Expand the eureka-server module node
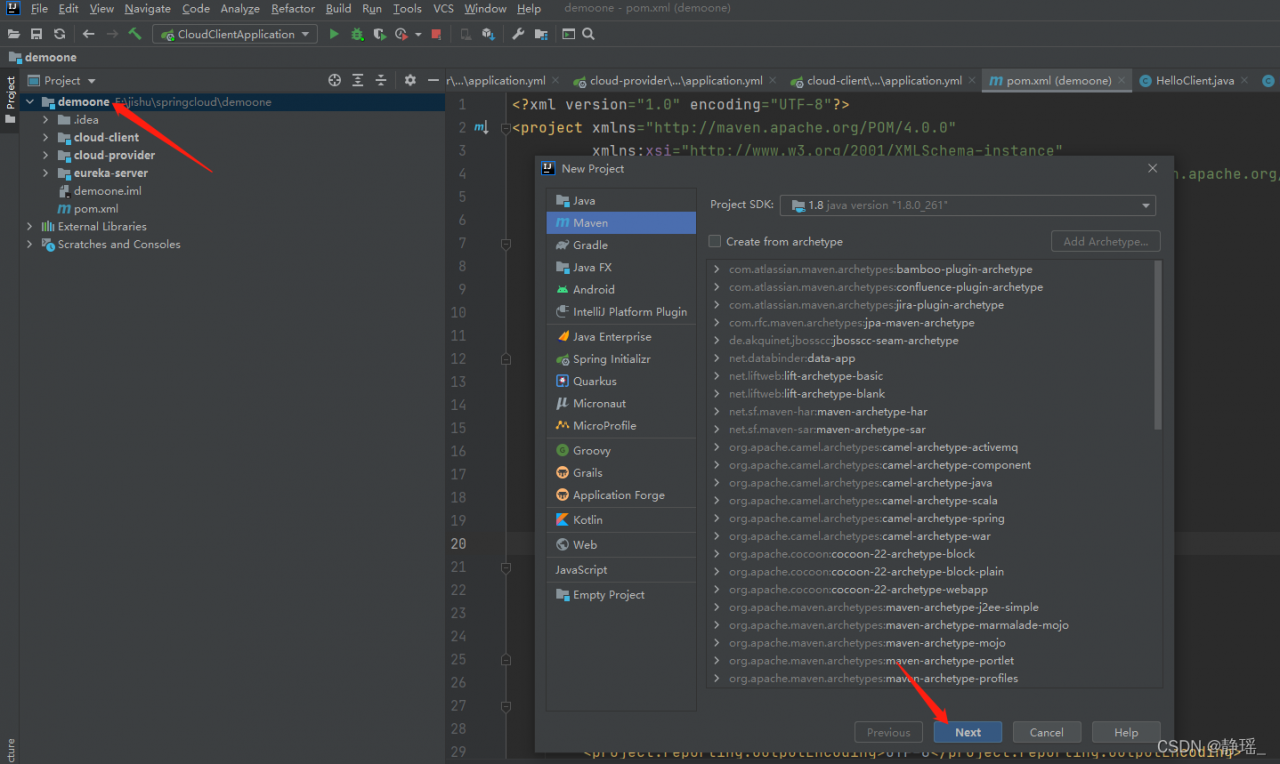Screen dimensions: 1280x764 coord(46,173)
